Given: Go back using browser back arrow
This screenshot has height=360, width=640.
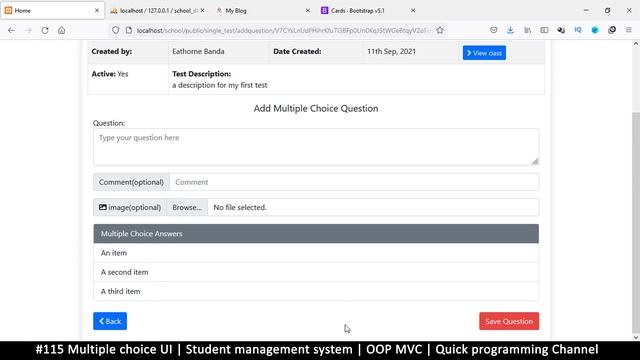Looking at the screenshot, I should click(11, 30).
